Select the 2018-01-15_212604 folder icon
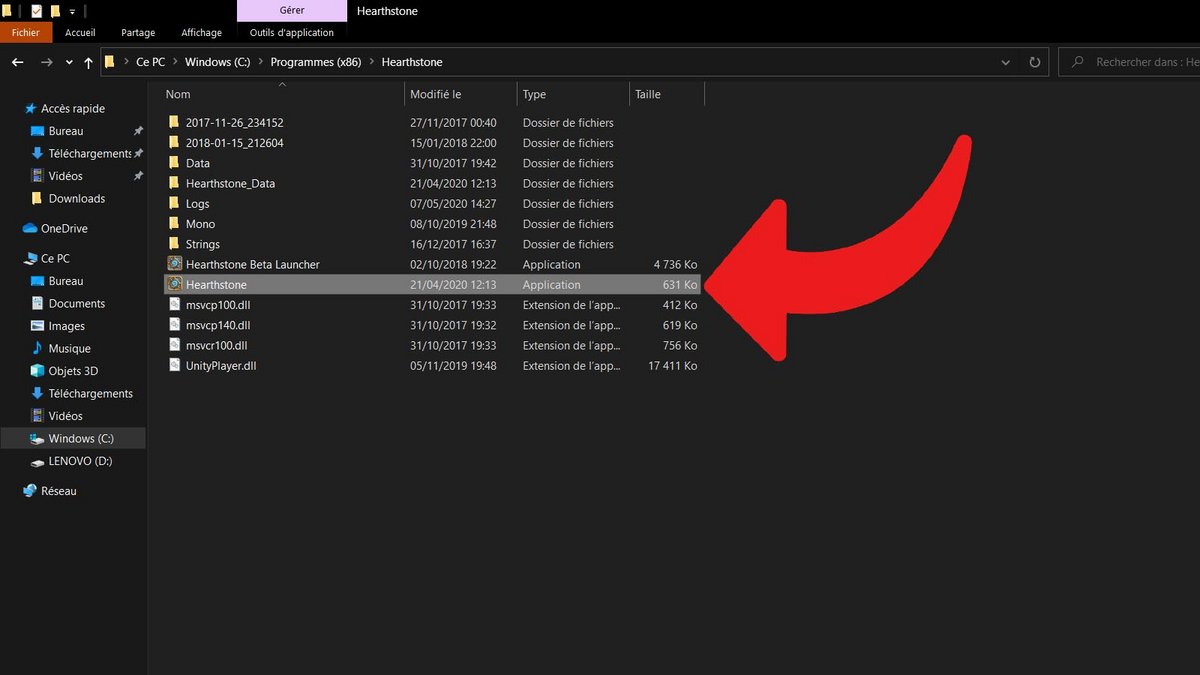Screen dimensions: 1200x675 (174, 143)
